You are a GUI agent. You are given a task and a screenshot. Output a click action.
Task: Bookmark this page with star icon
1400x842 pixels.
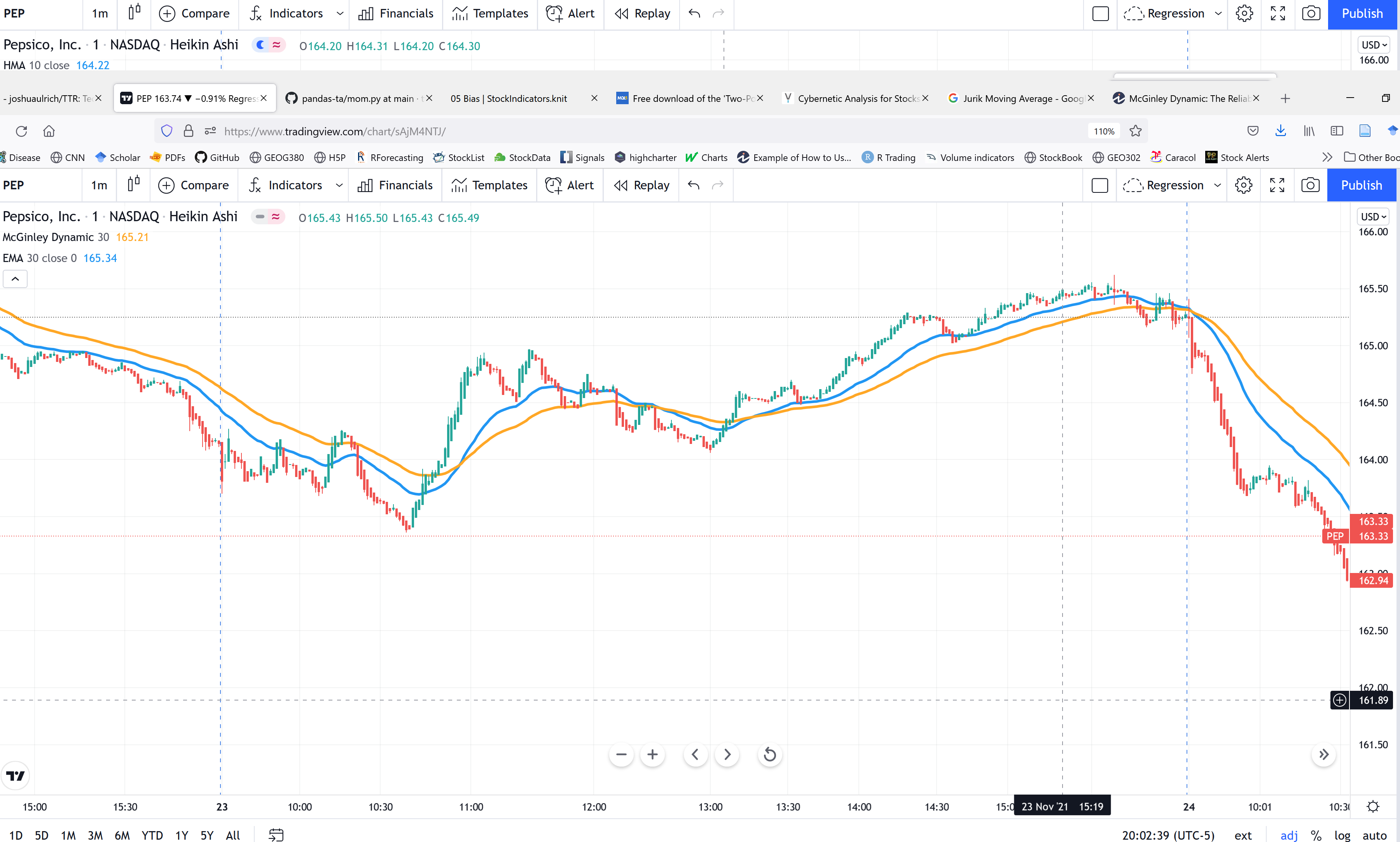tap(1135, 131)
